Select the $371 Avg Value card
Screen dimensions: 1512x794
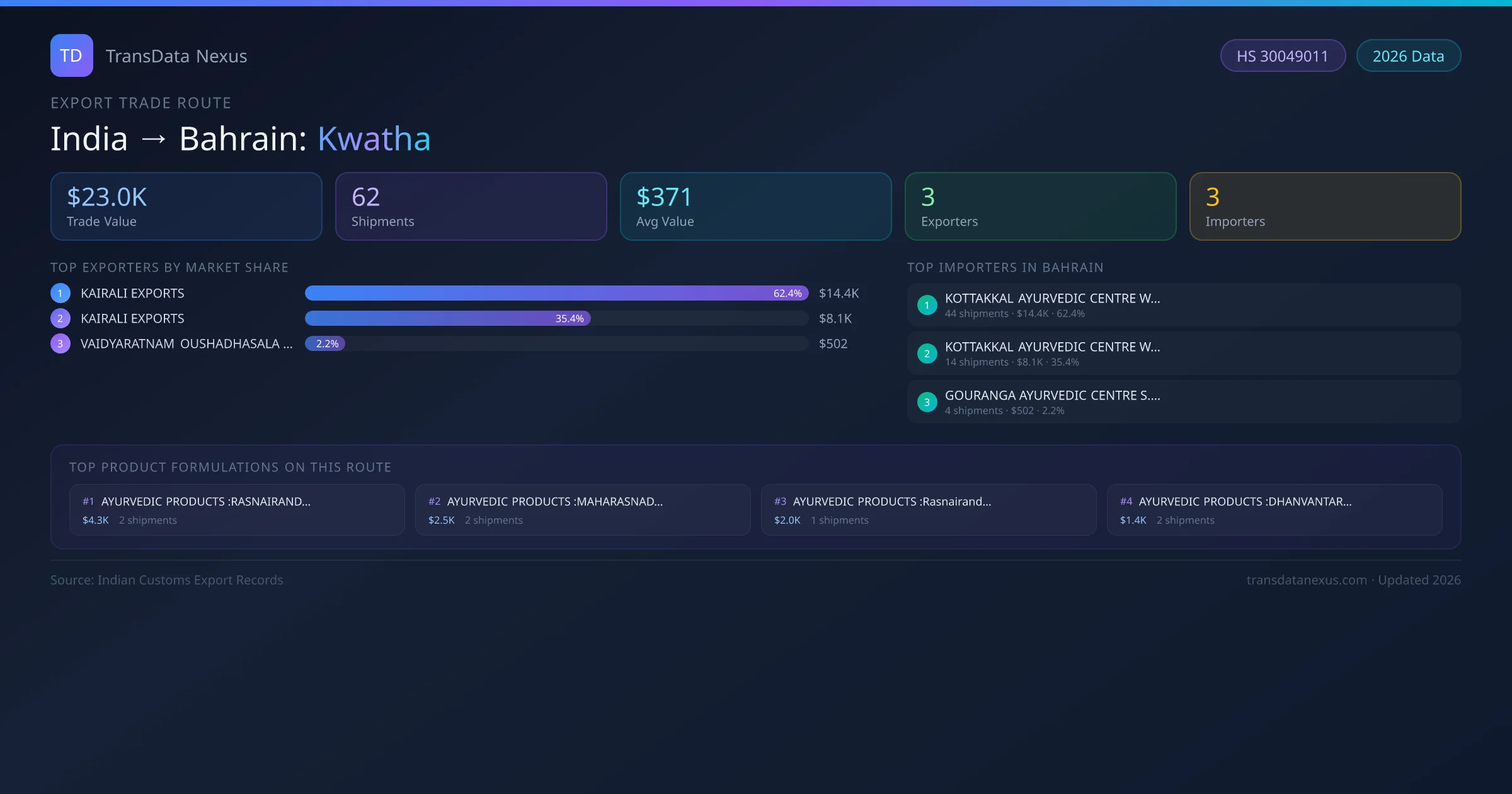755,206
